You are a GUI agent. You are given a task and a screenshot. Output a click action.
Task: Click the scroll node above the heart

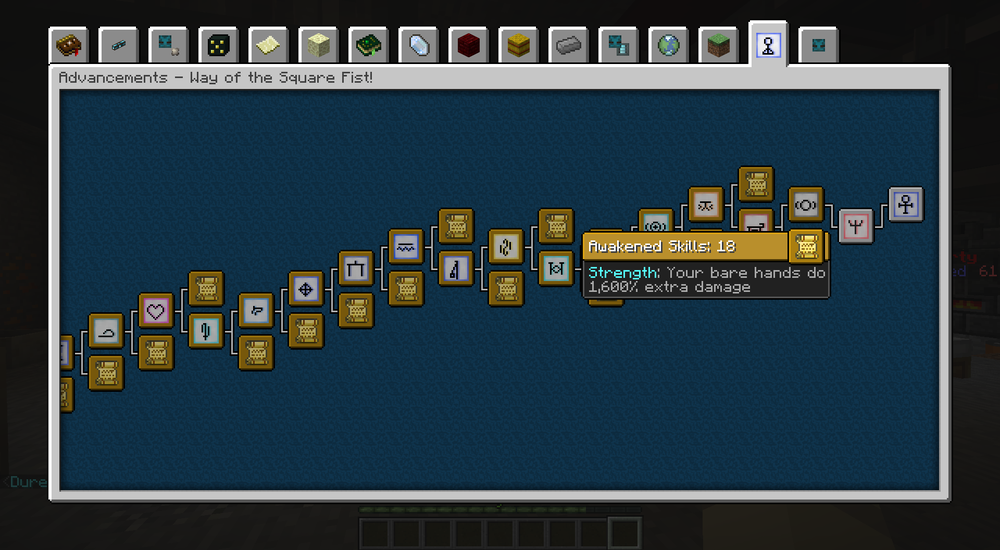click(206, 289)
